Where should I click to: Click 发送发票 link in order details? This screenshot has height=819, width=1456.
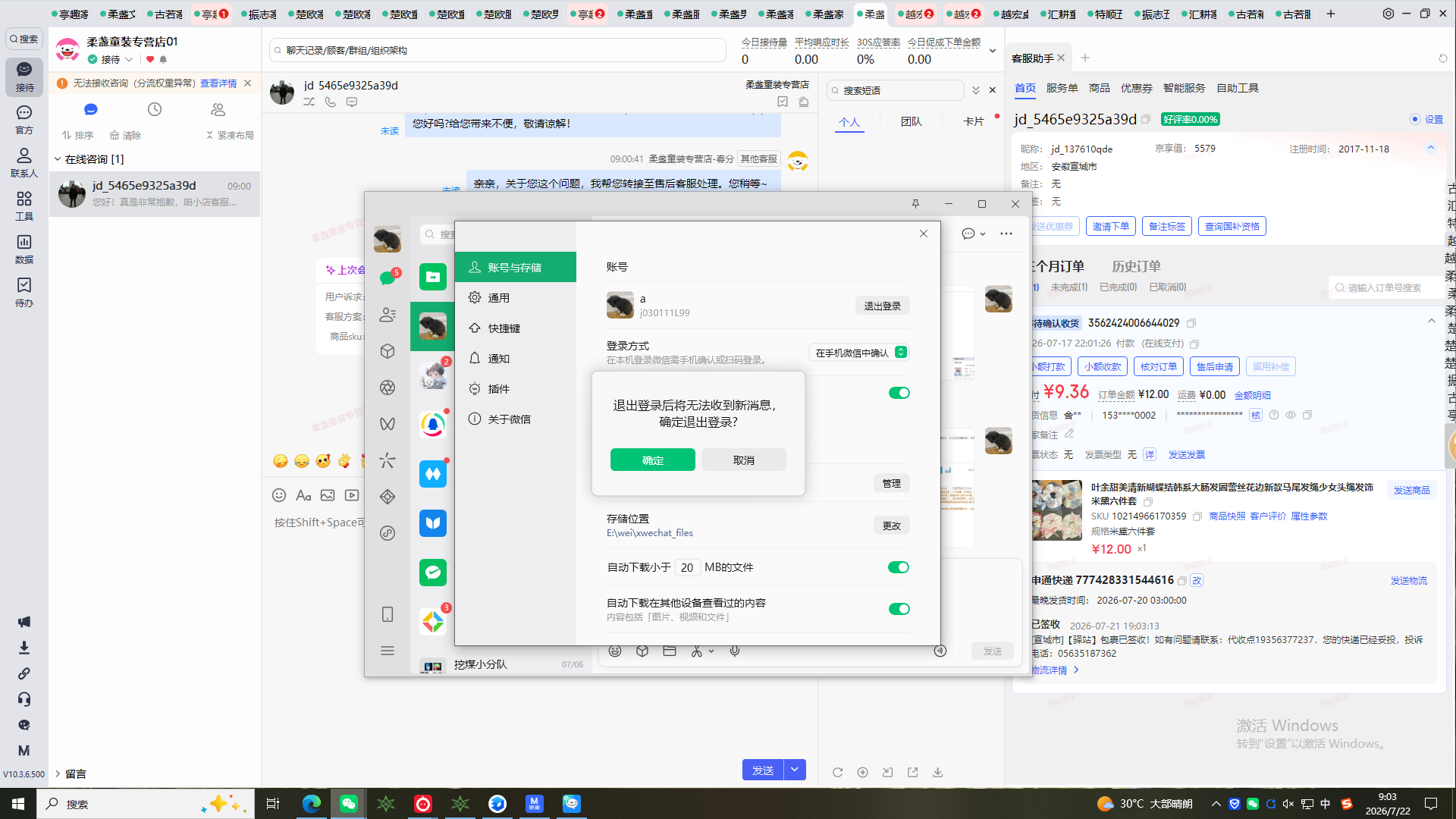pyautogui.click(x=1187, y=454)
